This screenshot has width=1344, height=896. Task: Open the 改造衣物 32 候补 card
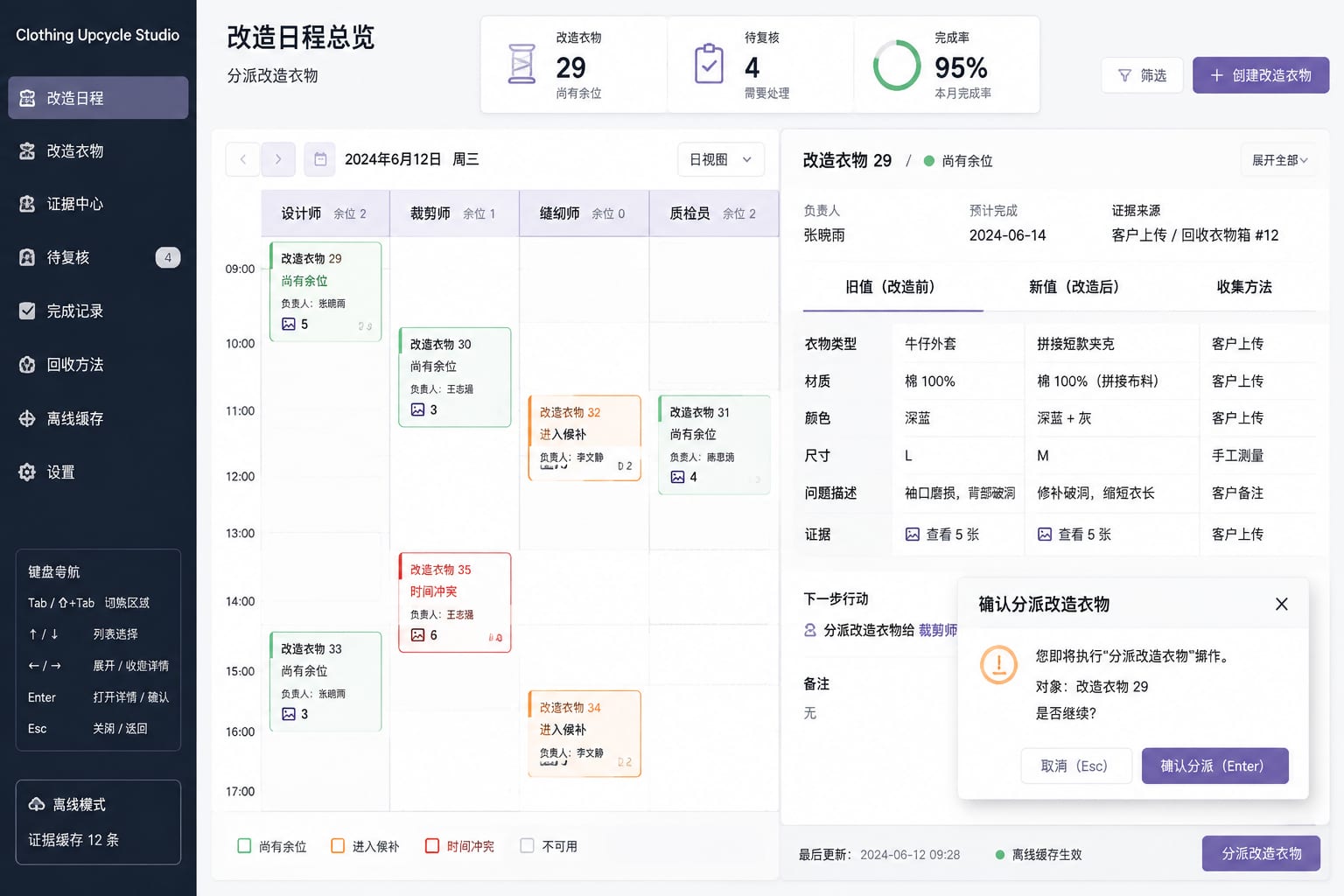tap(584, 438)
